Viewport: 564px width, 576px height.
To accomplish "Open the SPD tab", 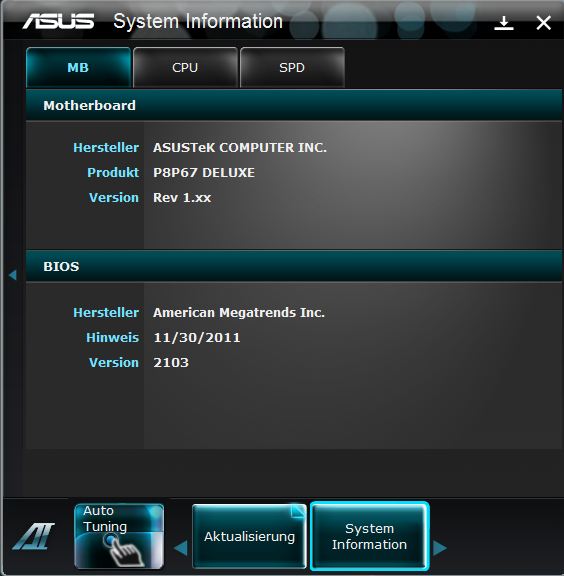I will point(292,67).
